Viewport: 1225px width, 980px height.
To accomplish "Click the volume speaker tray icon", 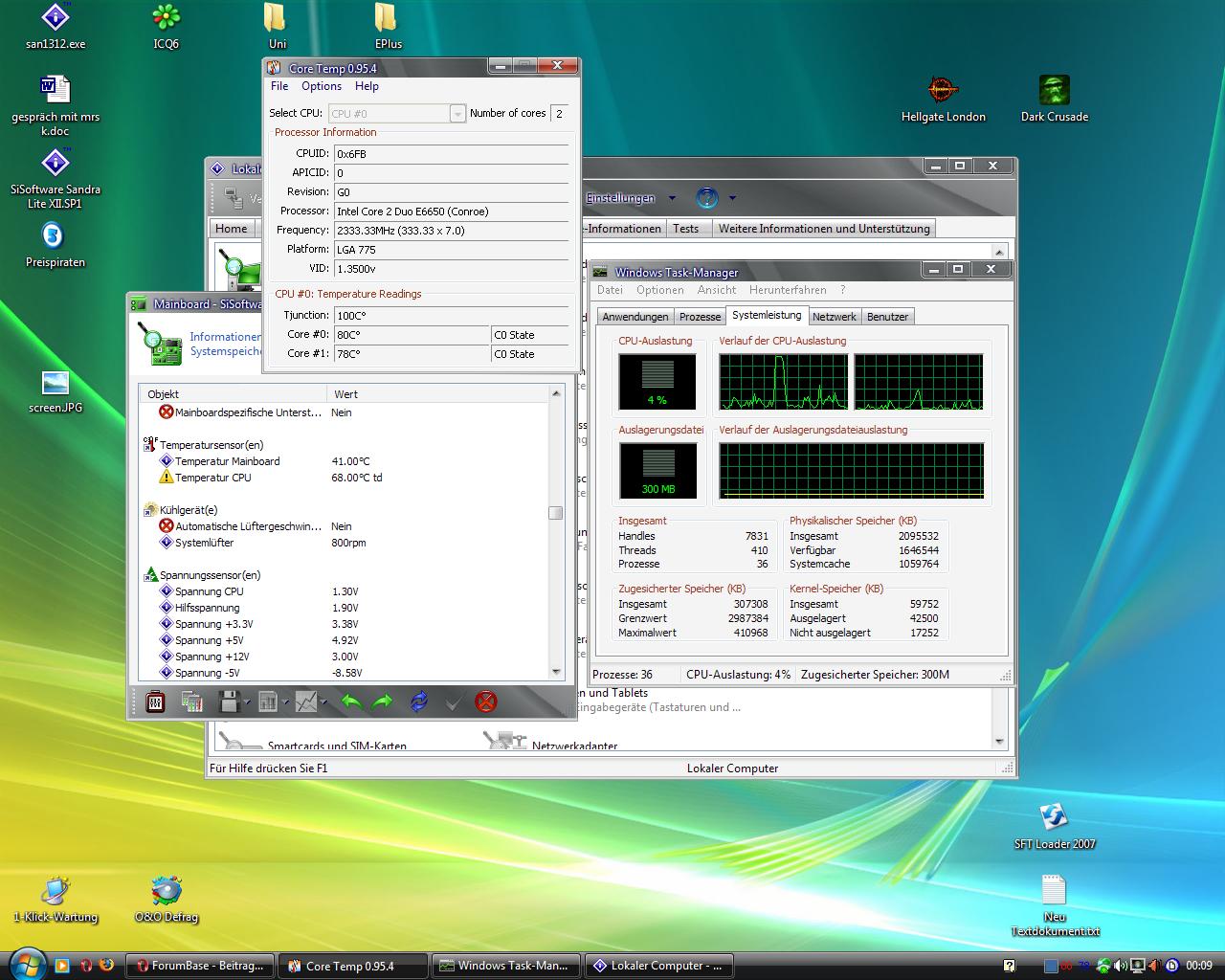I will 1121,966.
